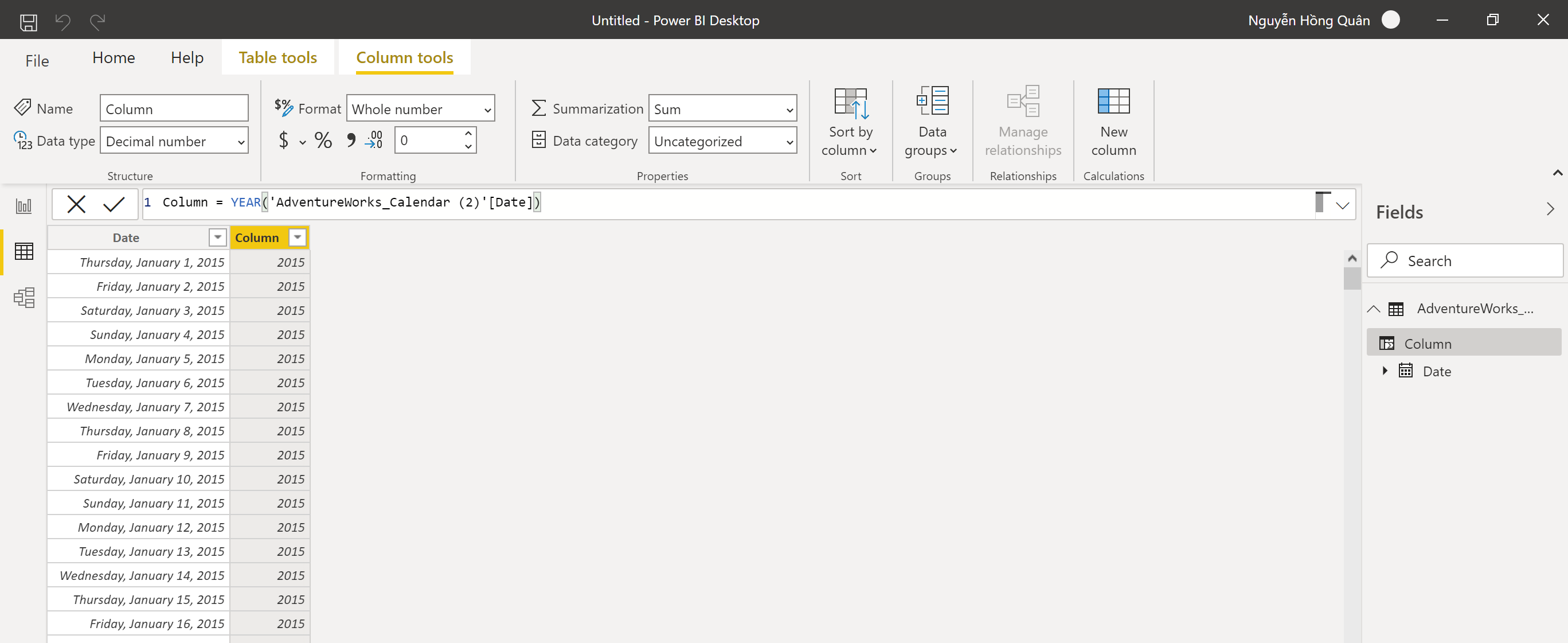
Task: Open the File menu
Action: coord(37,60)
